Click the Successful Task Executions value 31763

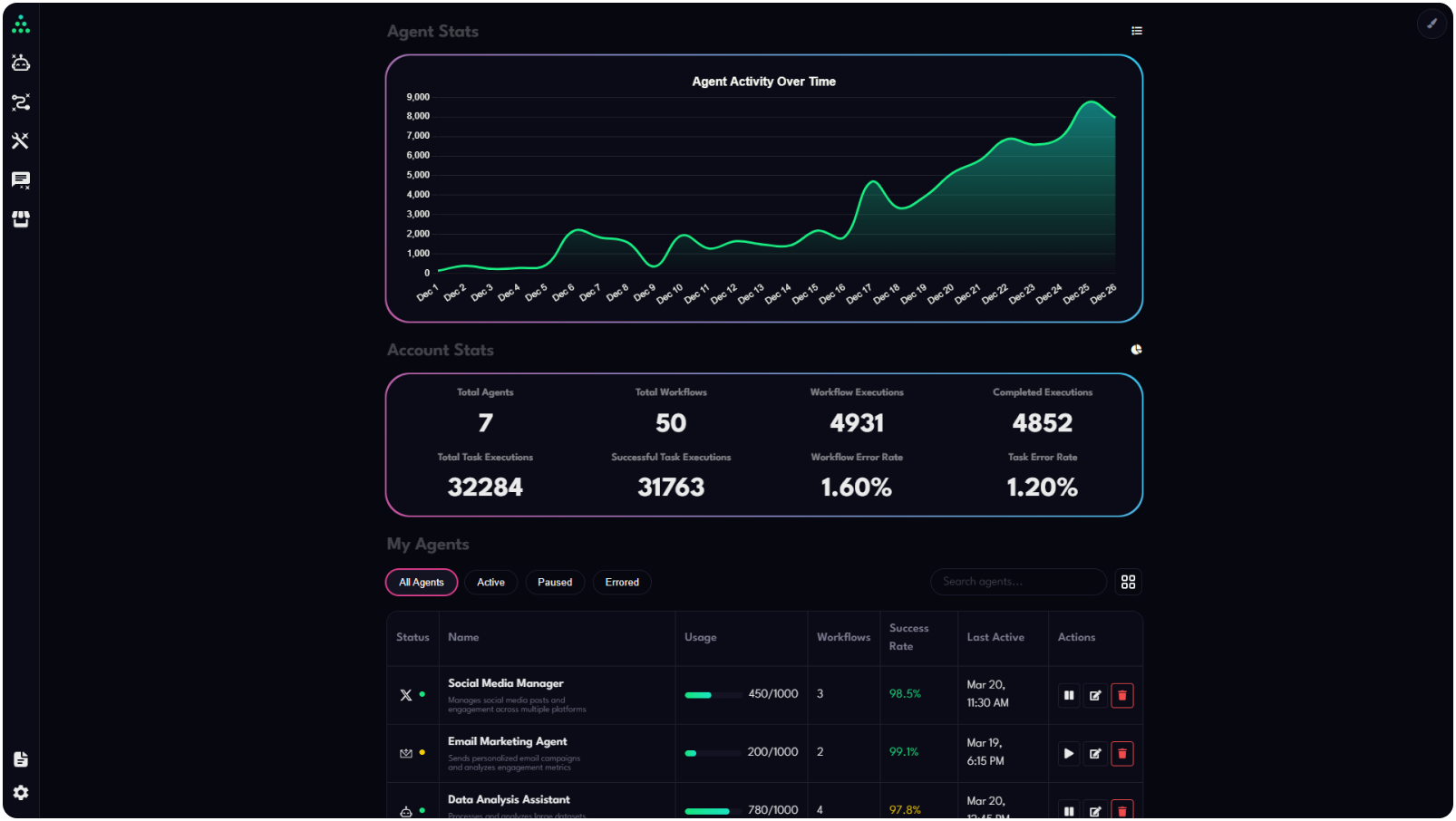click(671, 488)
